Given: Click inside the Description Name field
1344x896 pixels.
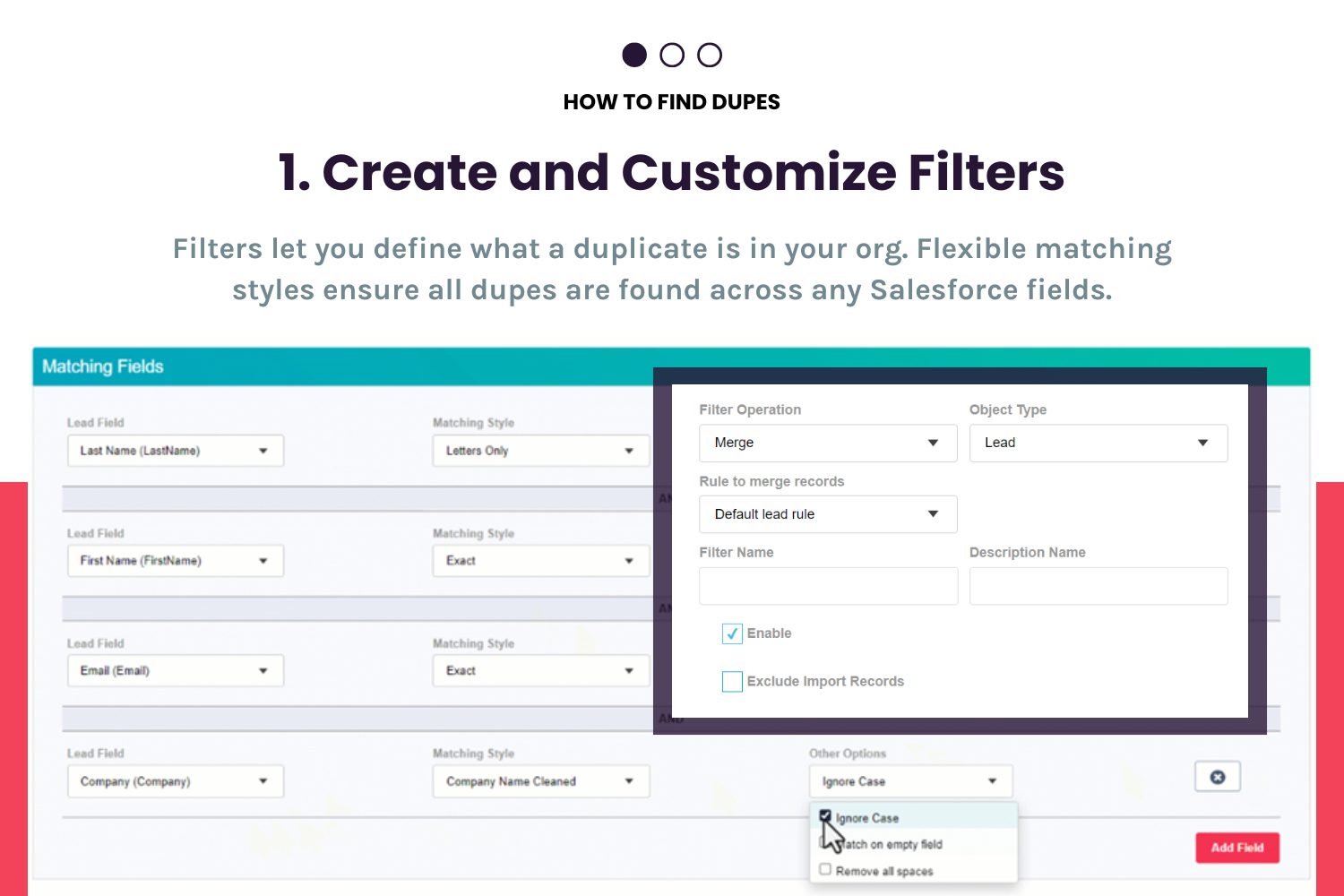Looking at the screenshot, I should coord(1098,585).
